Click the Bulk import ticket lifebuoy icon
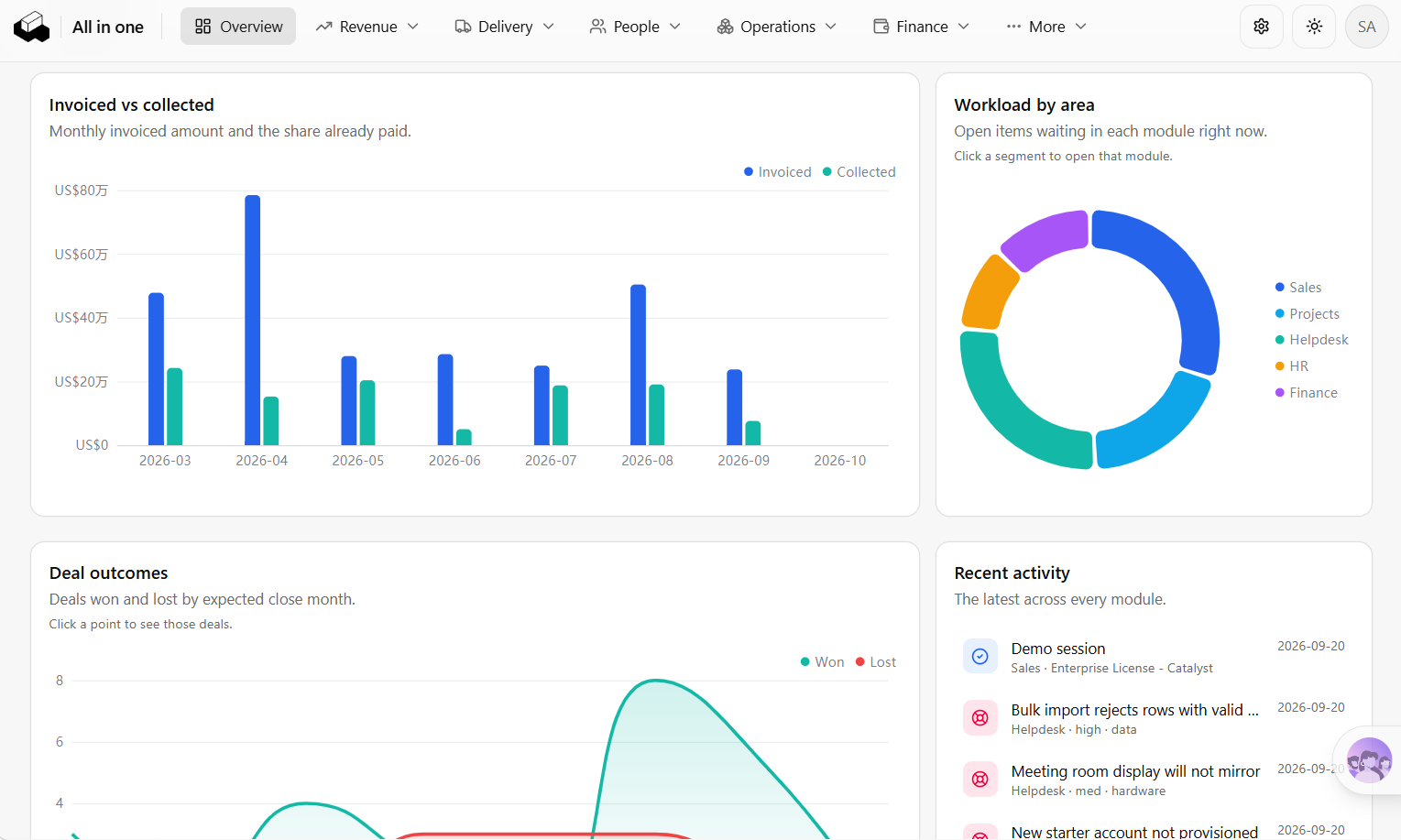This screenshot has height=840, width=1401. tap(980, 717)
